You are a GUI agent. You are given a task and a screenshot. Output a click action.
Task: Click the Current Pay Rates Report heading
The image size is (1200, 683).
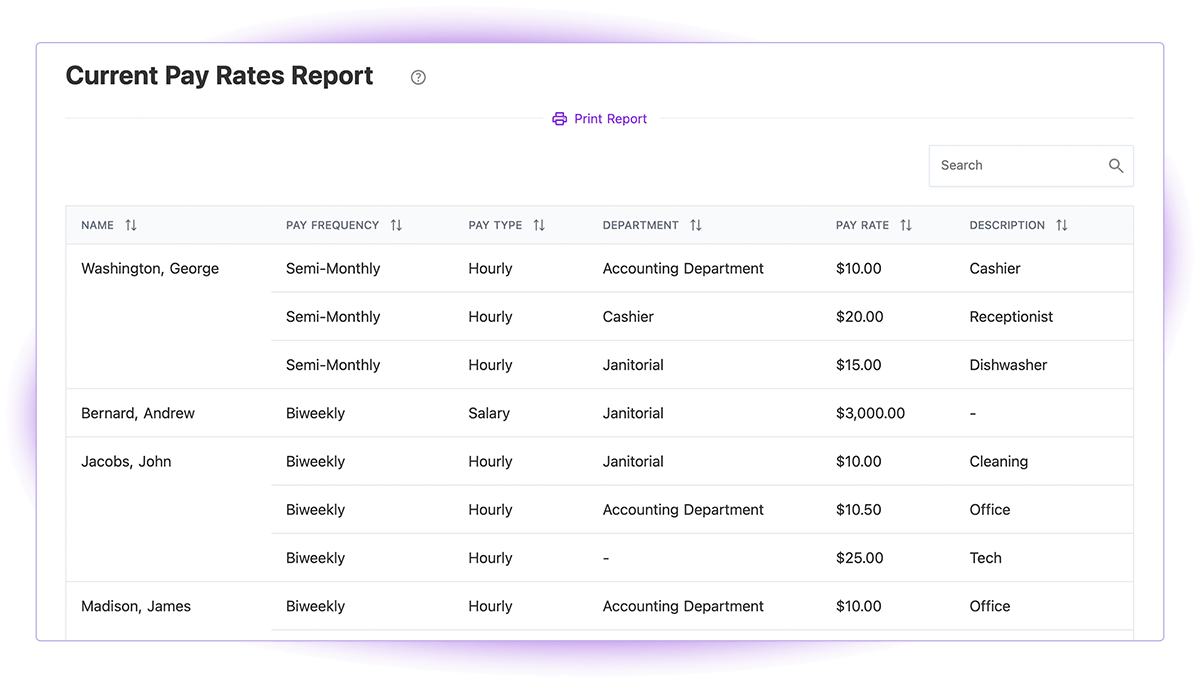point(220,76)
